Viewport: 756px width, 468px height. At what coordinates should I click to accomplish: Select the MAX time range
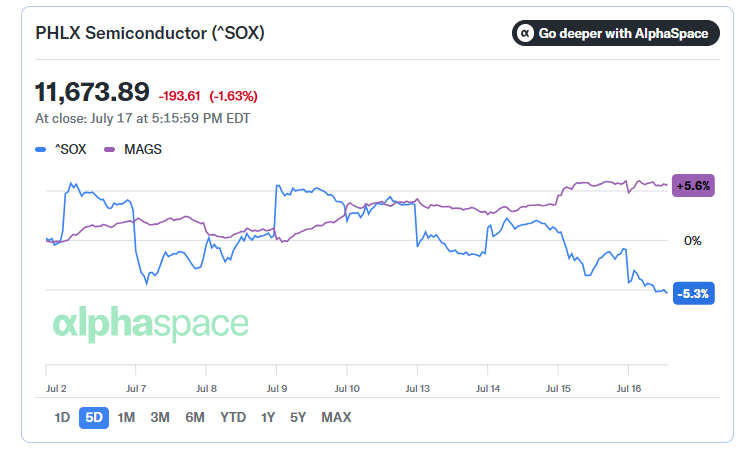[x=336, y=417]
